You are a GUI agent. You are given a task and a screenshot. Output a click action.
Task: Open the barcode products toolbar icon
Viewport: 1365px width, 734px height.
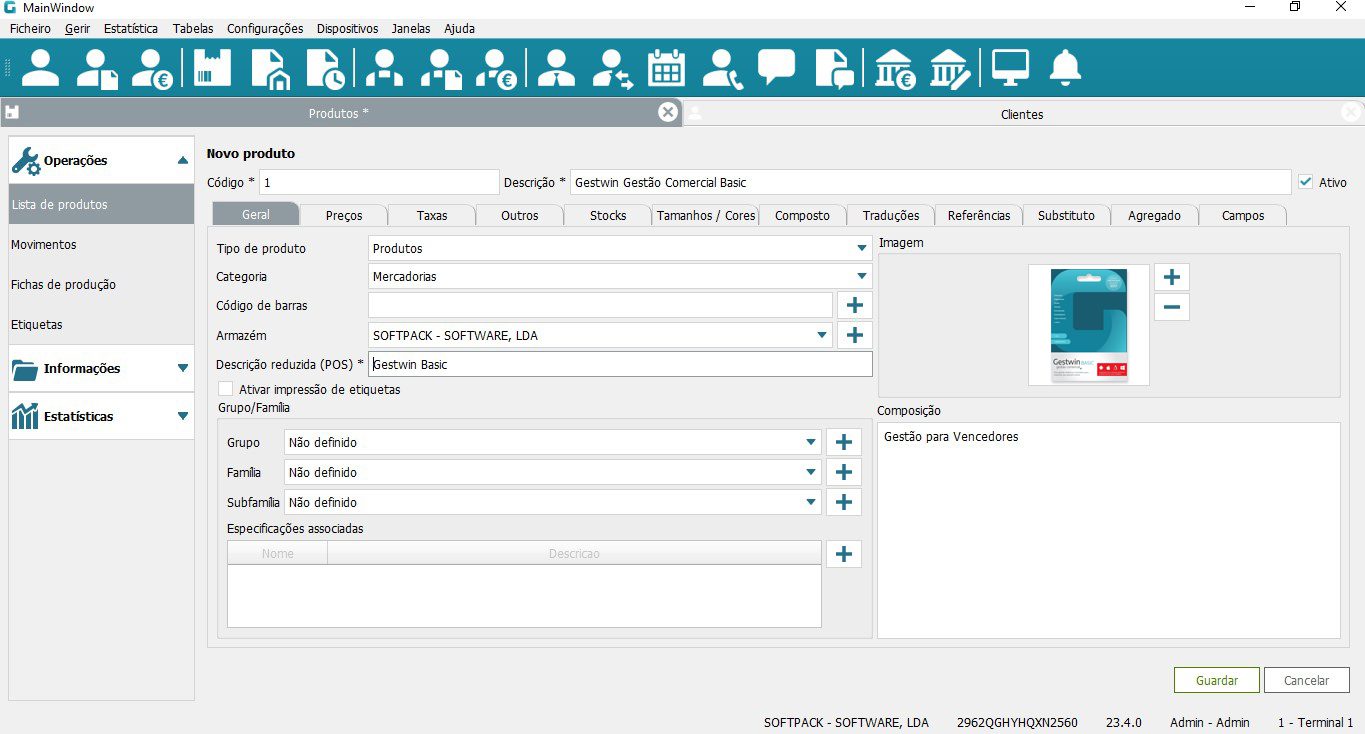click(212, 68)
